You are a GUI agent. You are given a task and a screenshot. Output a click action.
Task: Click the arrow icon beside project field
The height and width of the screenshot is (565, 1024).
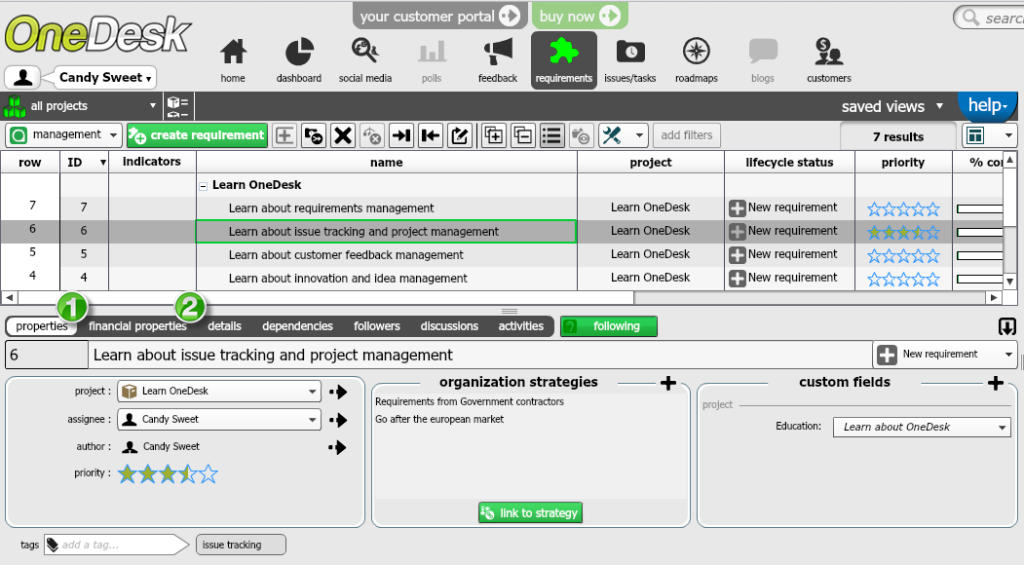[x=338, y=392]
